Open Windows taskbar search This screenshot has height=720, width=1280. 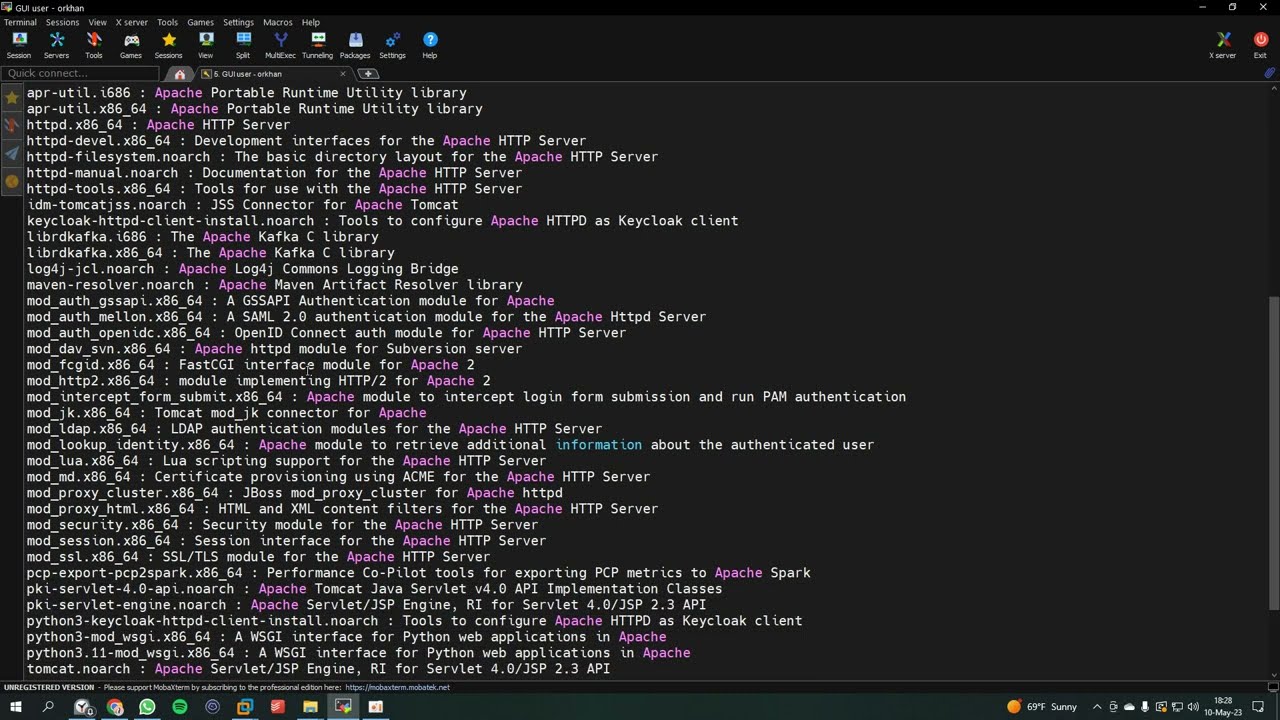tap(48, 707)
